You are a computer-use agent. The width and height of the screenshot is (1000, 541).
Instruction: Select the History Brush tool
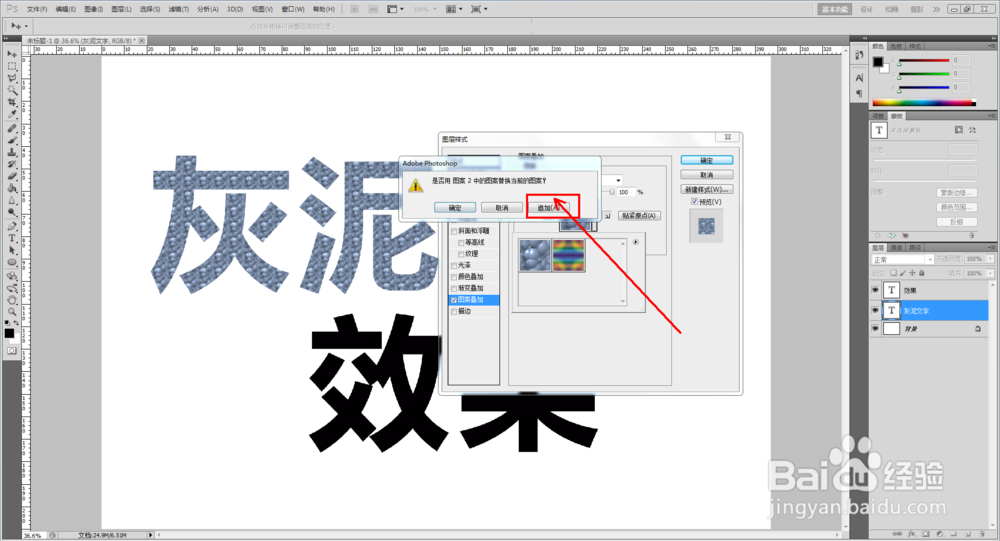[11, 165]
